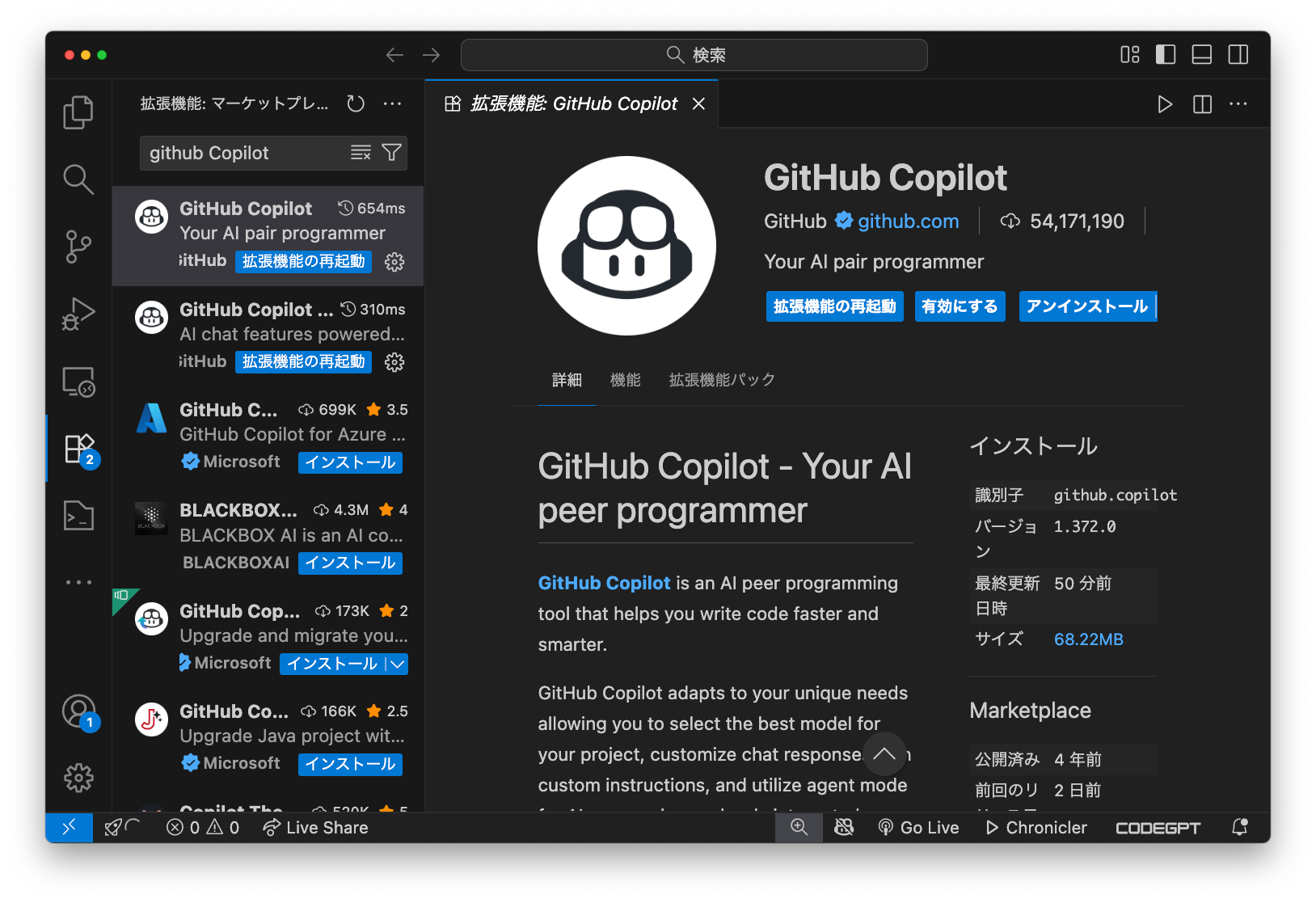Select the 拡張機能: GitHub Copilot editor tab
The image size is (1316, 903).
tap(572, 103)
